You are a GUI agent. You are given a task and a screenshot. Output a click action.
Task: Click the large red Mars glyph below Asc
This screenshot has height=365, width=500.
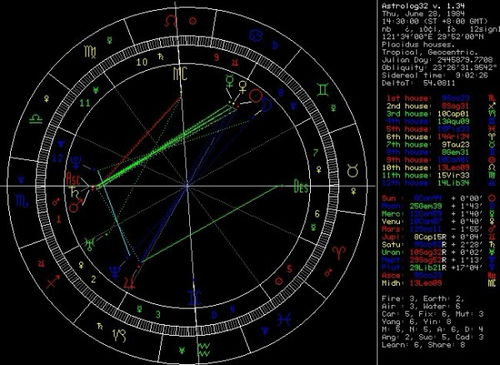75,206
